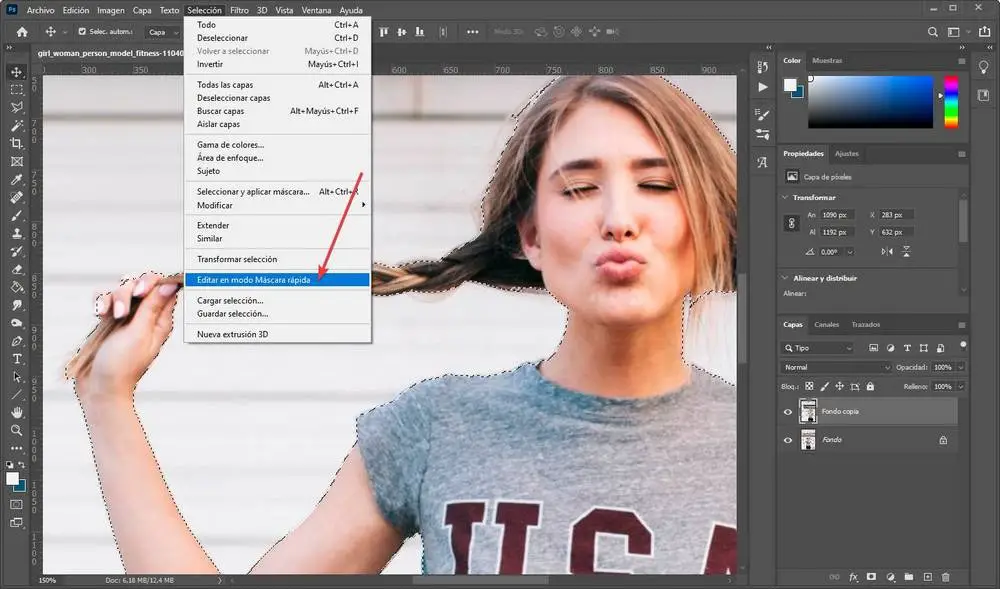
Task: Hide the Fondo copia layer
Action: click(x=788, y=411)
